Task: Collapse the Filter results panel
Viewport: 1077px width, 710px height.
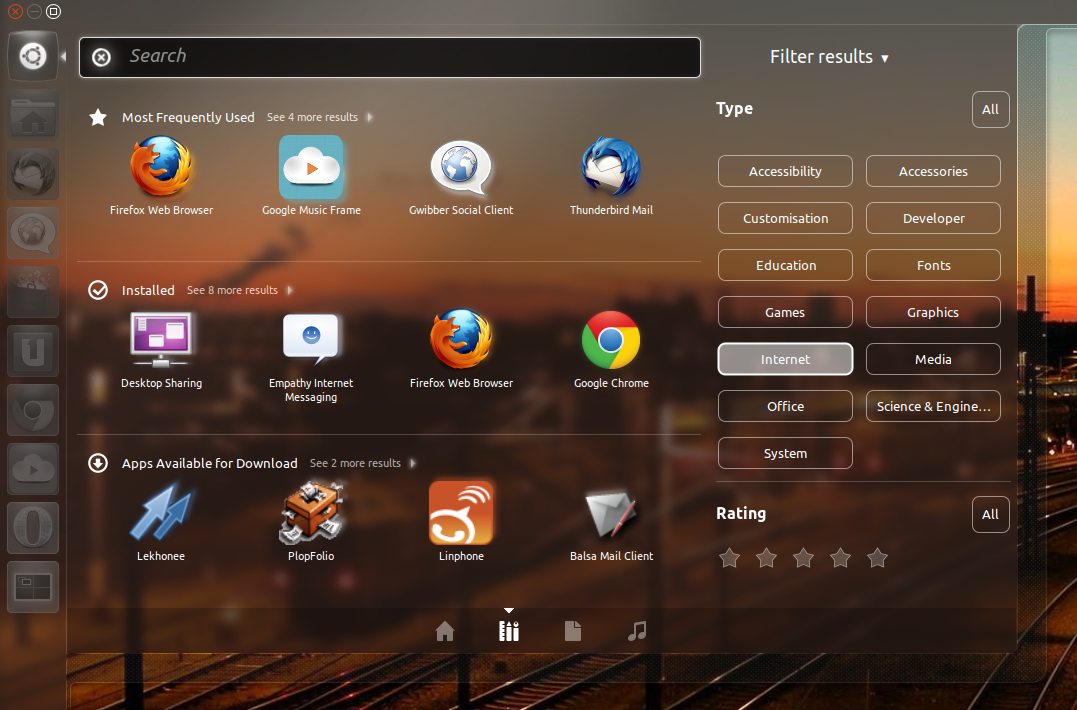Action: [829, 57]
